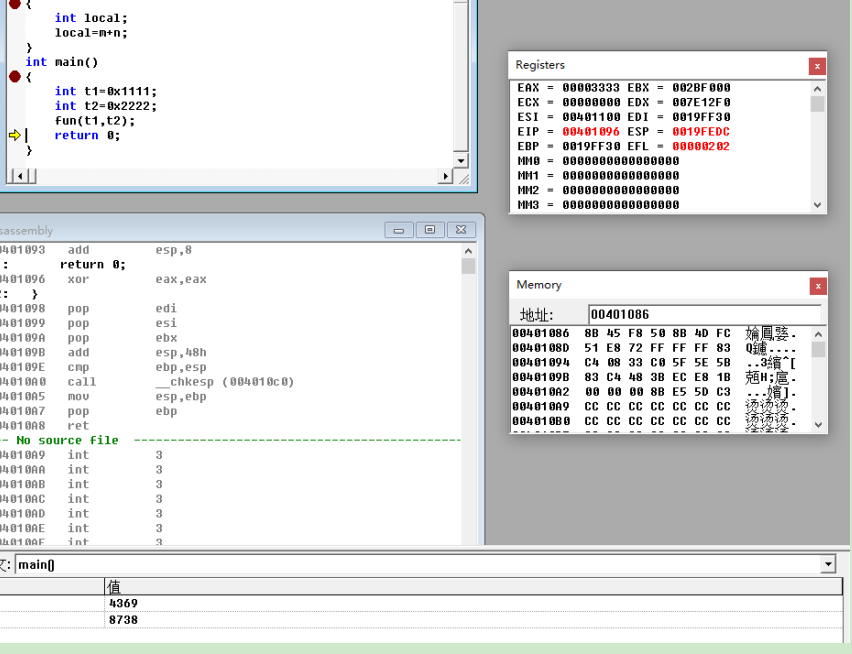852x654 pixels.
Task: Minimize the Disassembly window
Action: (399, 230)
